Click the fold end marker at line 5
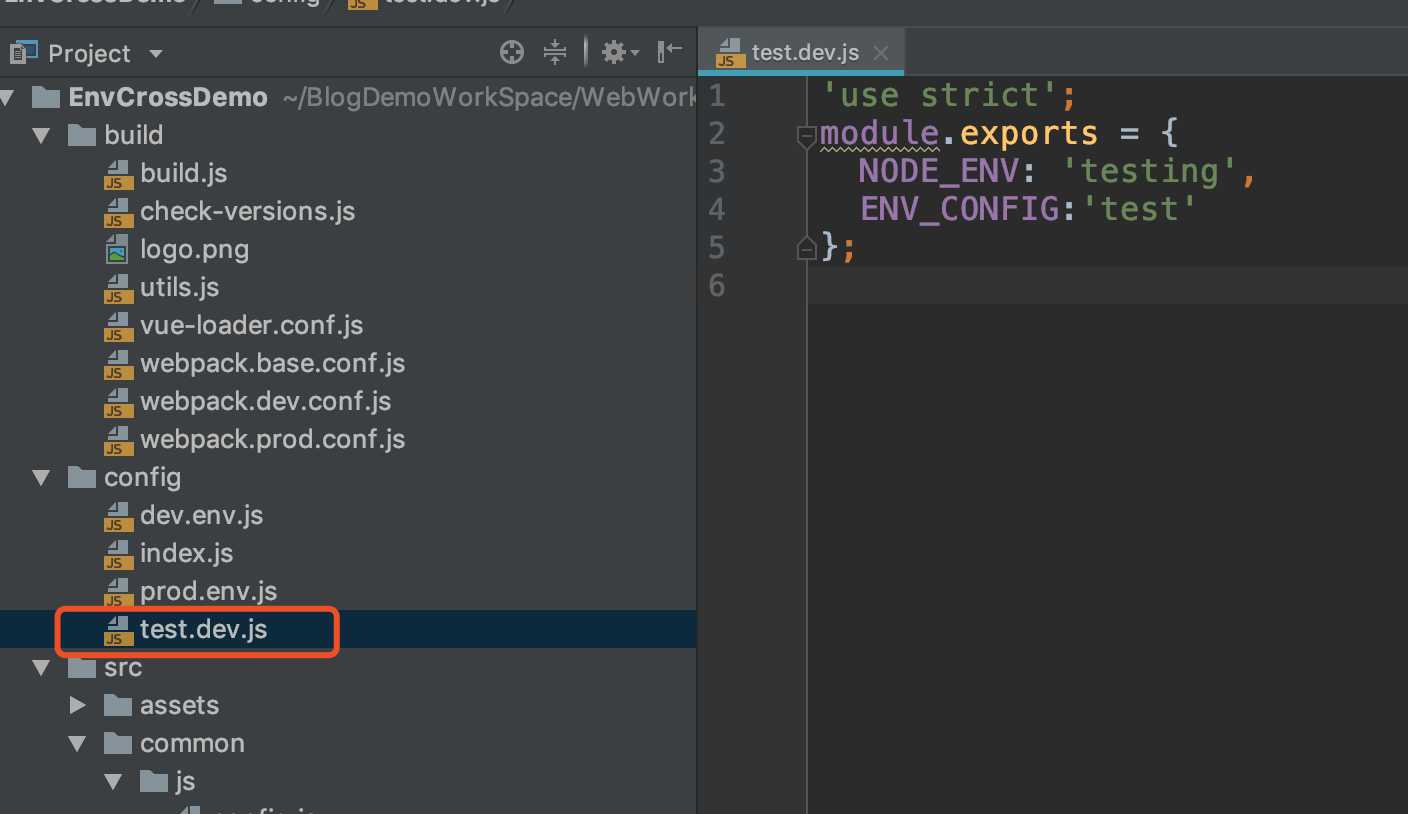Screen dimensions: 1408x814 point(806,248)
